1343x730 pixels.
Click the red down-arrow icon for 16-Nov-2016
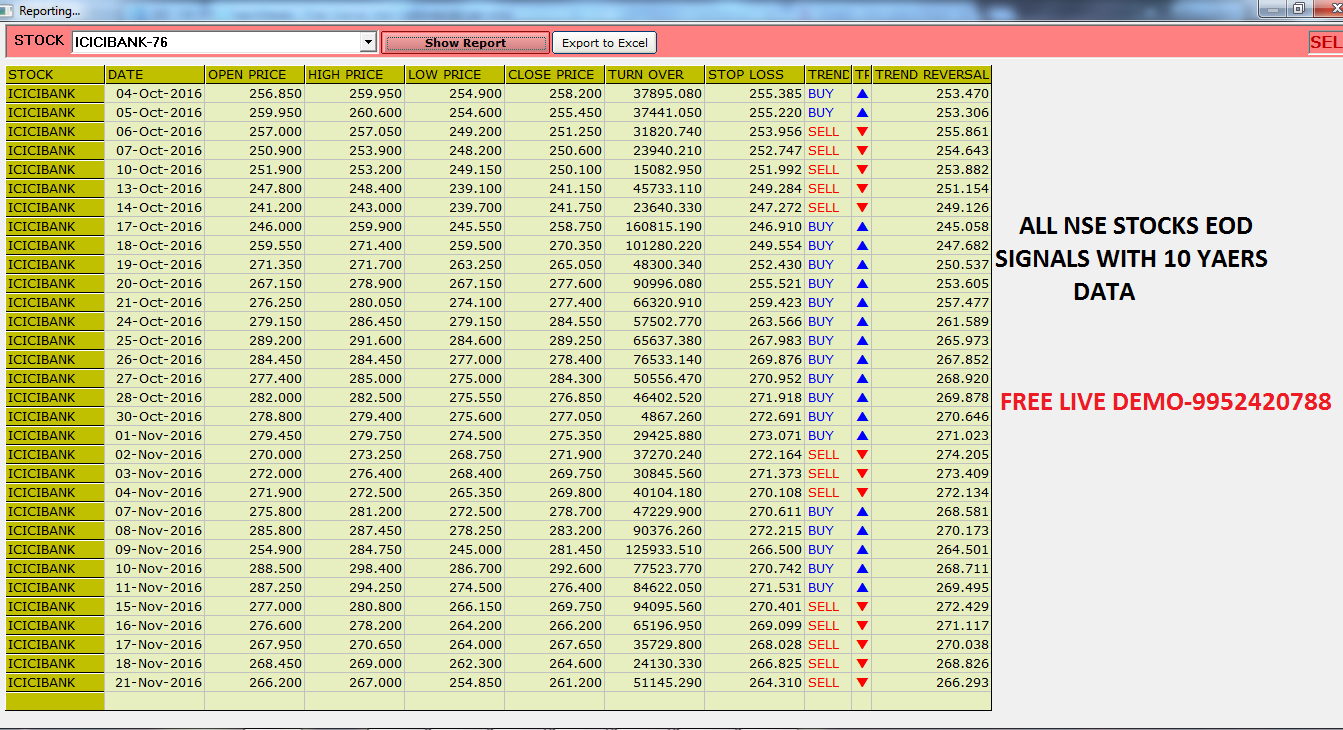pyautogui.click(x=862, y=626)
